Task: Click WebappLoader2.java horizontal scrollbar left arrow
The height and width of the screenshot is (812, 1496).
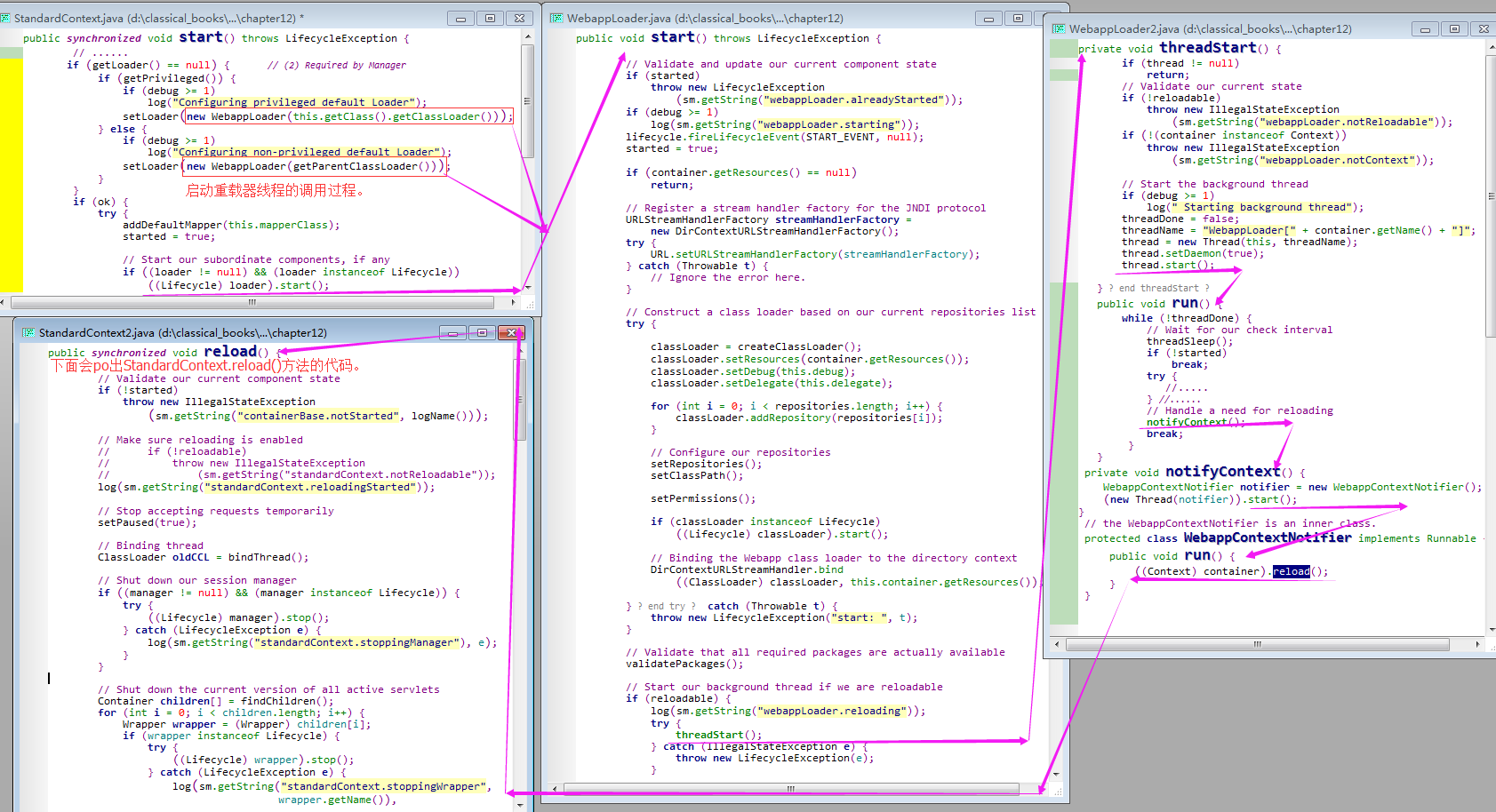Action: pyautogui.click(x=1057, y=644)
